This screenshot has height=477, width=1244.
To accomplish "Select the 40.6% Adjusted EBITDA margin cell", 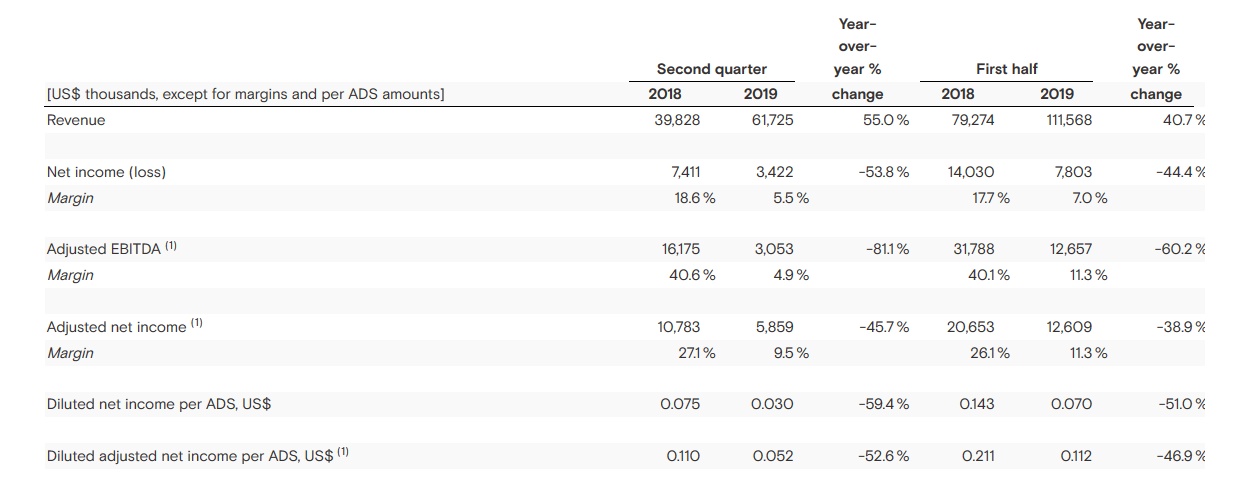I will pos(692,275).
